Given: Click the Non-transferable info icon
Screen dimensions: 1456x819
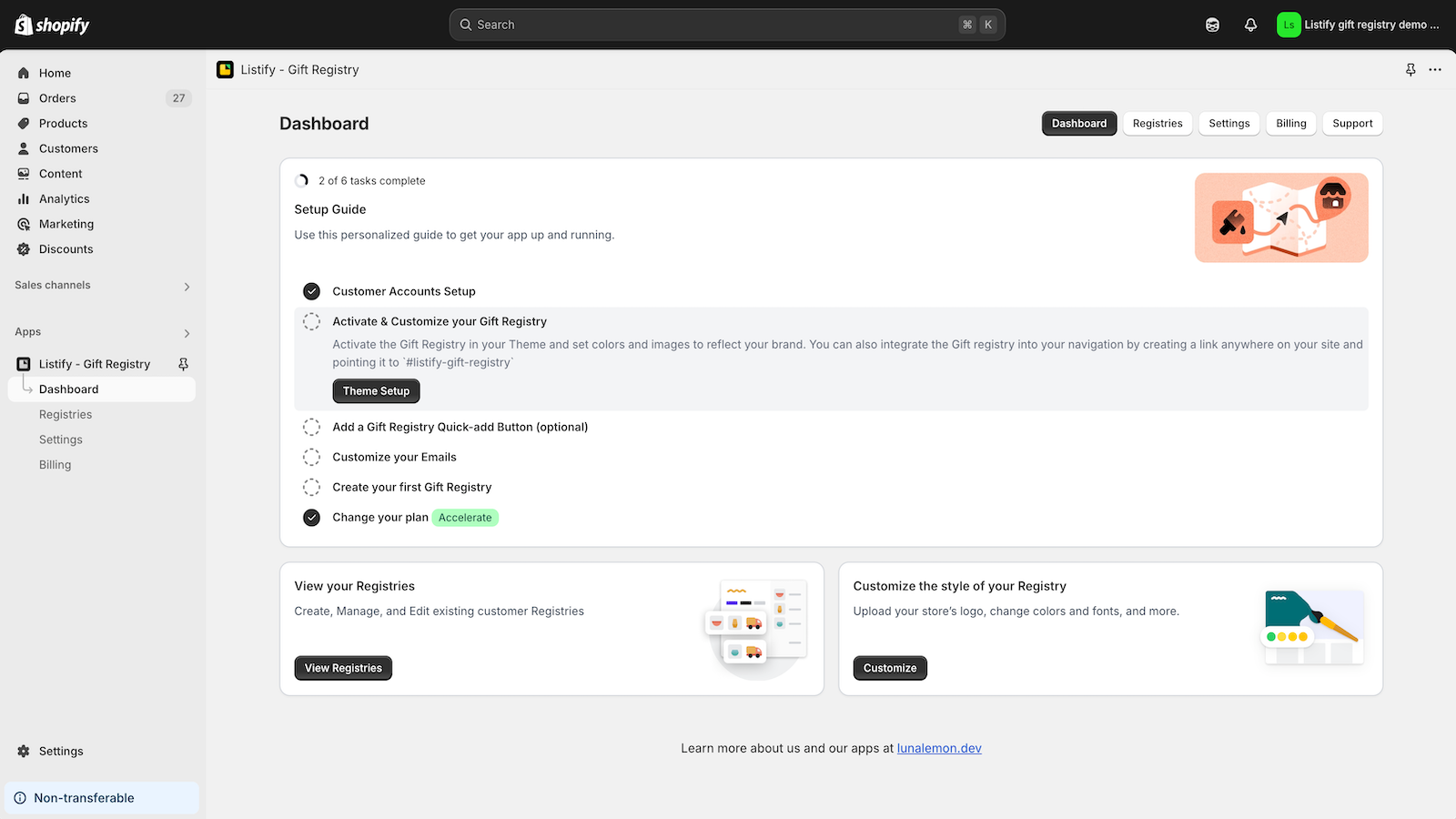Looking at the screenshot, I should [20, 798].
